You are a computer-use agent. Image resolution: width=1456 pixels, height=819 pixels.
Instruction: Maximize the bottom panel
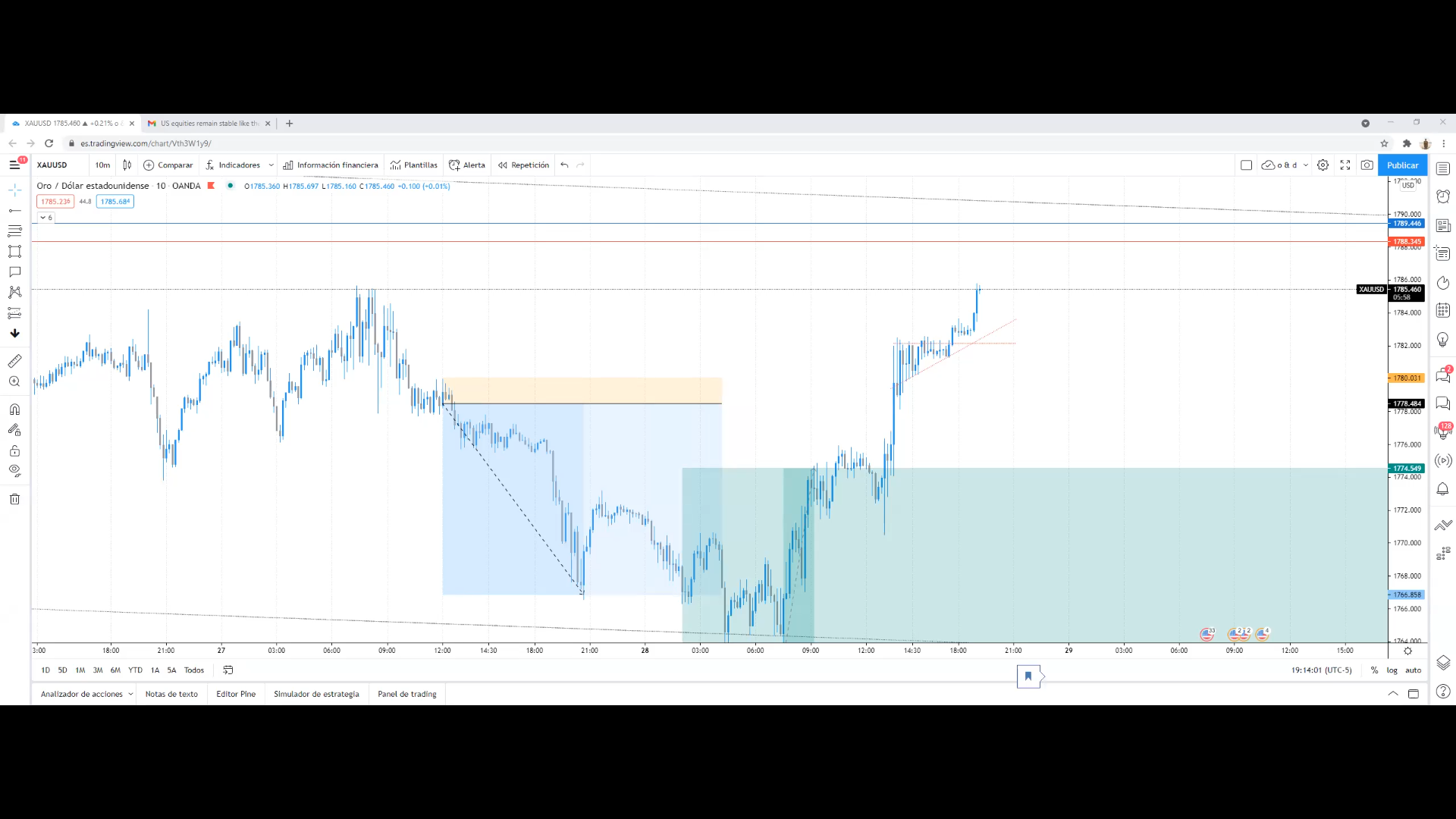point(1414,693)
